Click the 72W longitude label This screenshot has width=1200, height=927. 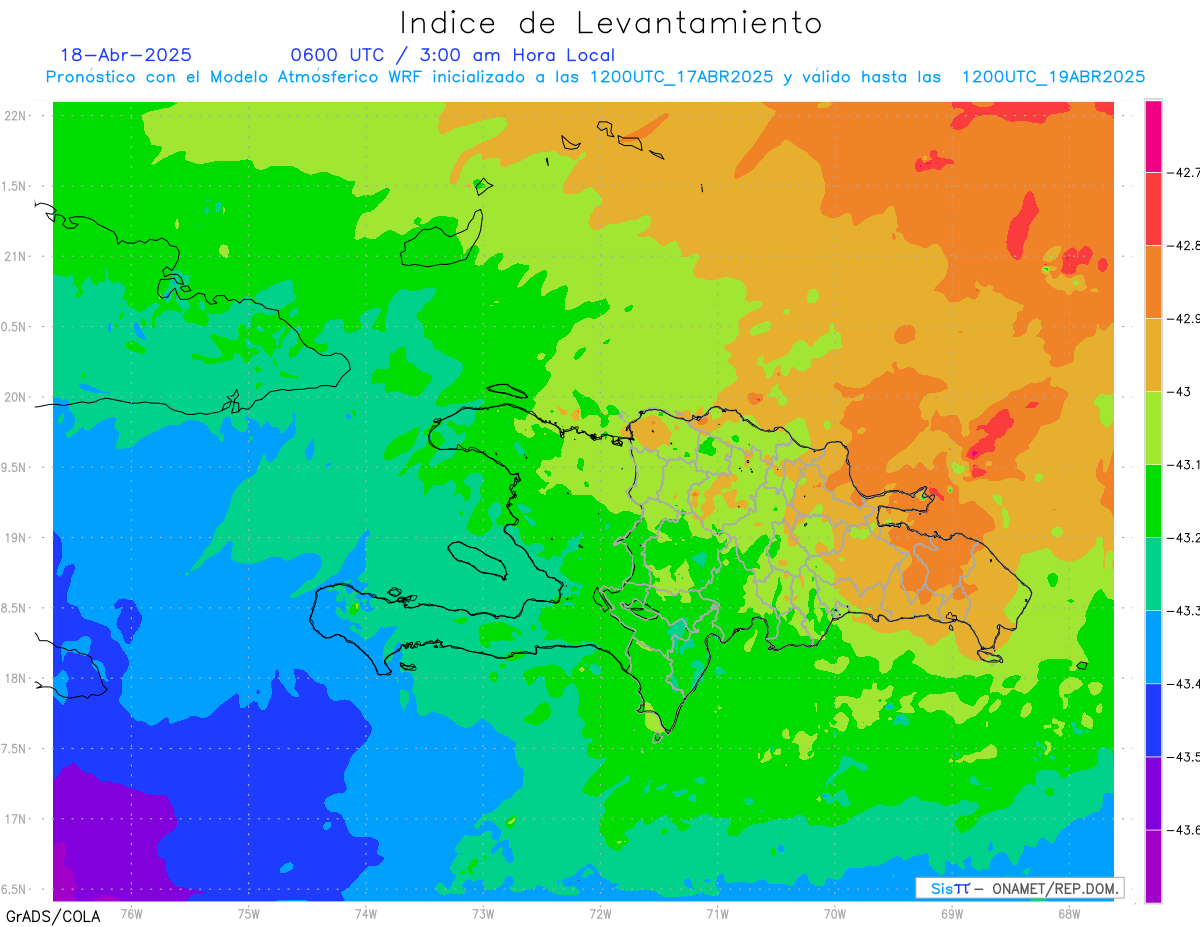(x=600, y=913)
